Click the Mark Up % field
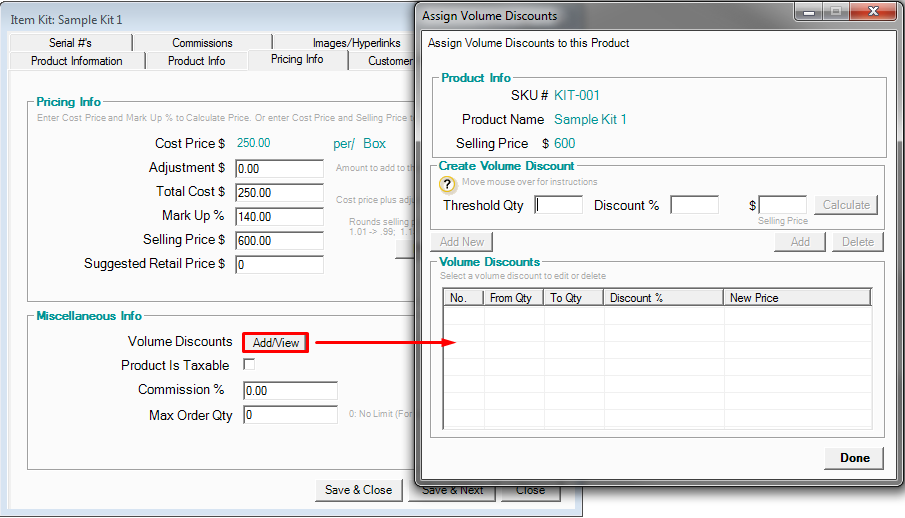 (279, 217)
